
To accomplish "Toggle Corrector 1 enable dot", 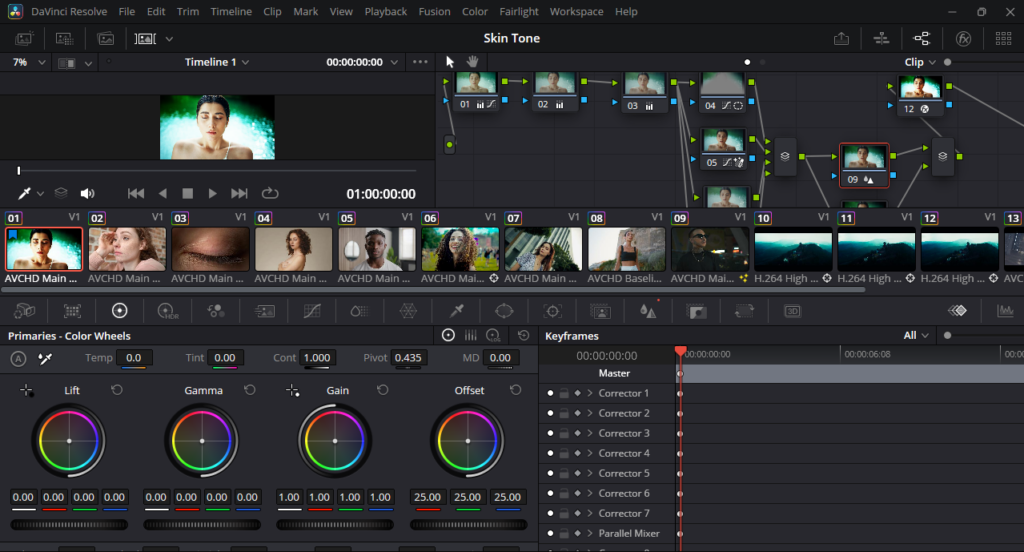I will (x=550, y=393).
